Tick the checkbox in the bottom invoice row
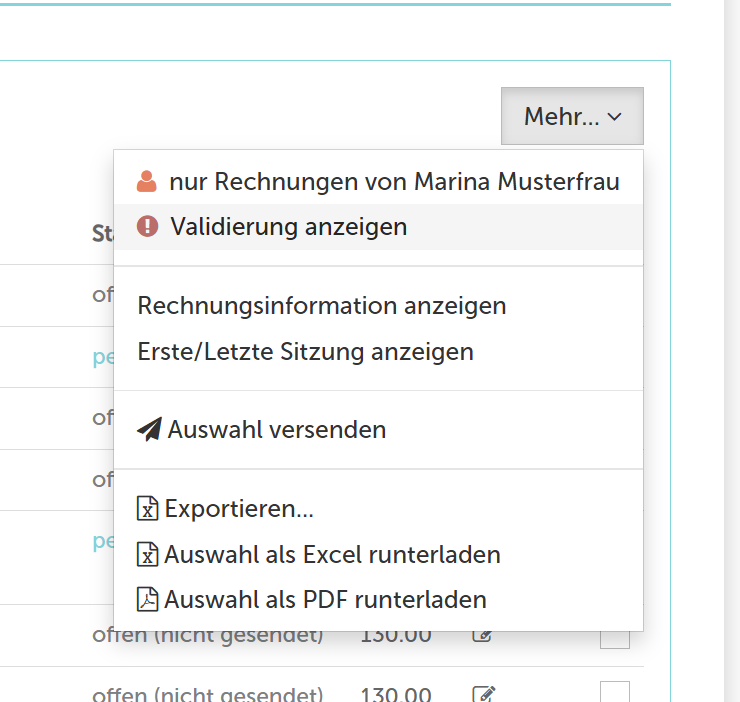Viewport: 740px width, 702px height. point(615,692)
